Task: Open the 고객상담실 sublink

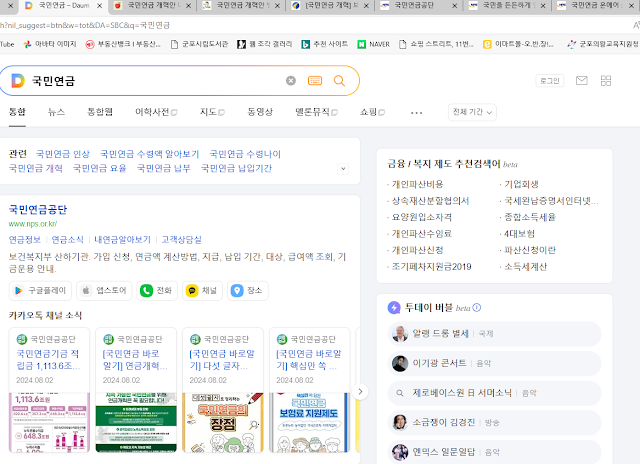Action: click(182, 240)
